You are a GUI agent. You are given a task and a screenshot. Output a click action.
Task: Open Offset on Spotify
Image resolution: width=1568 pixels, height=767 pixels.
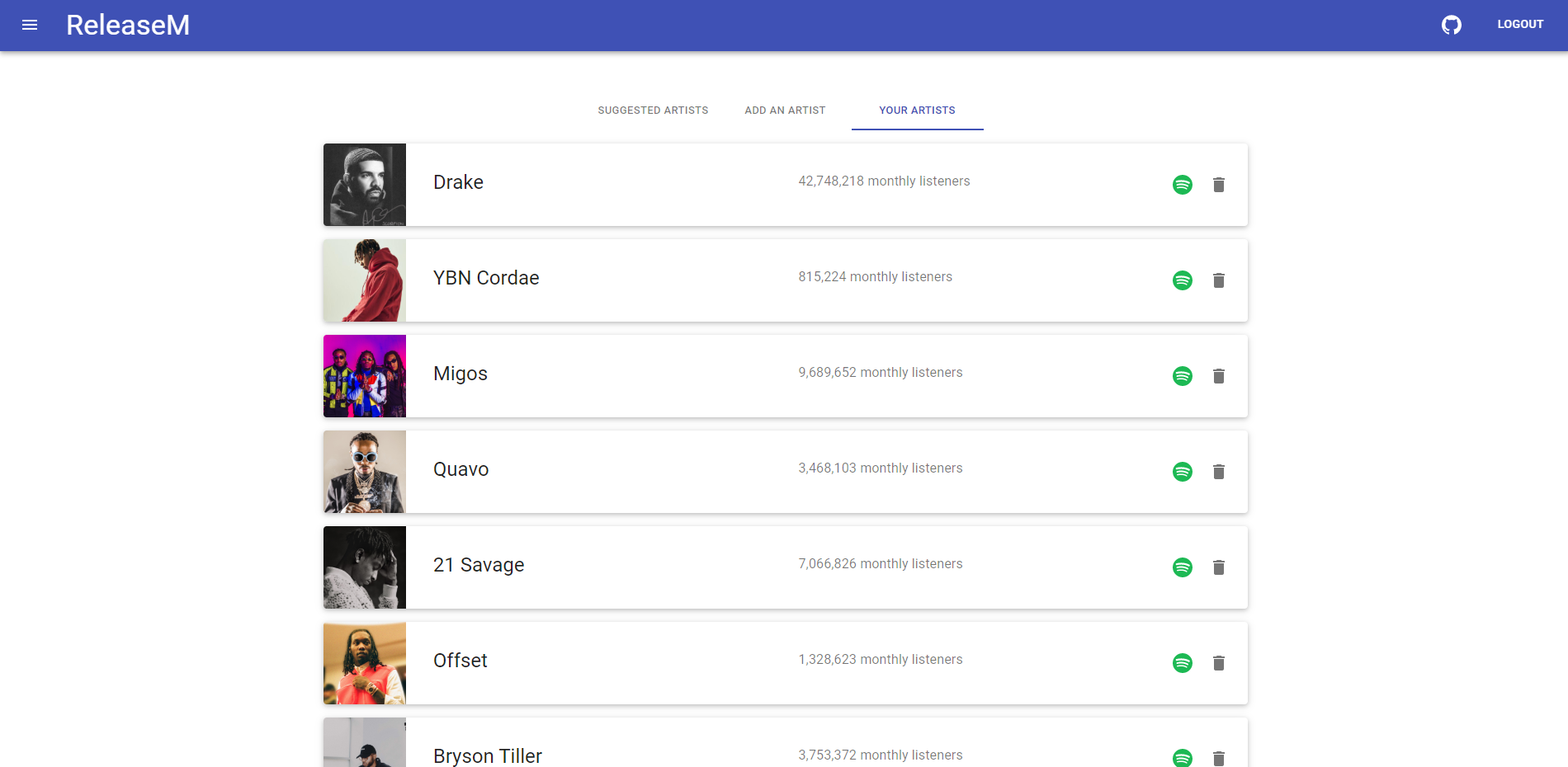1183,663
